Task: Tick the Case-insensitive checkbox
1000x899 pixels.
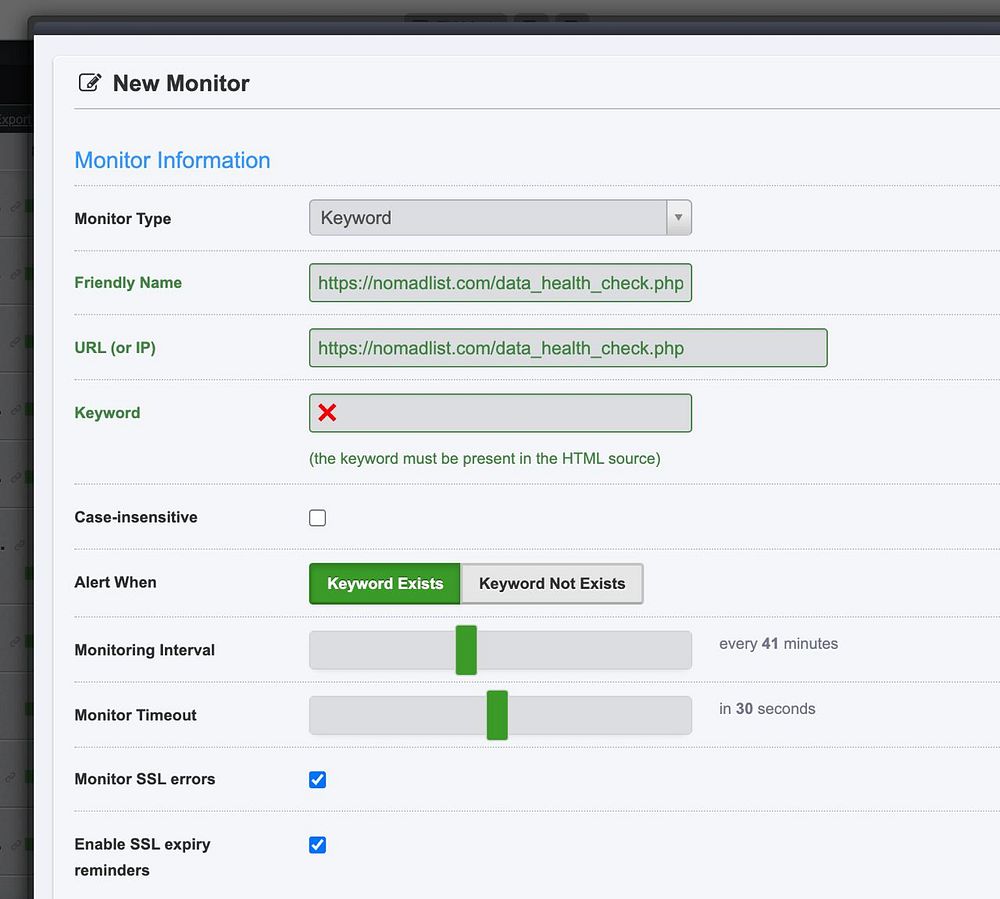Action: click(318, 518)
